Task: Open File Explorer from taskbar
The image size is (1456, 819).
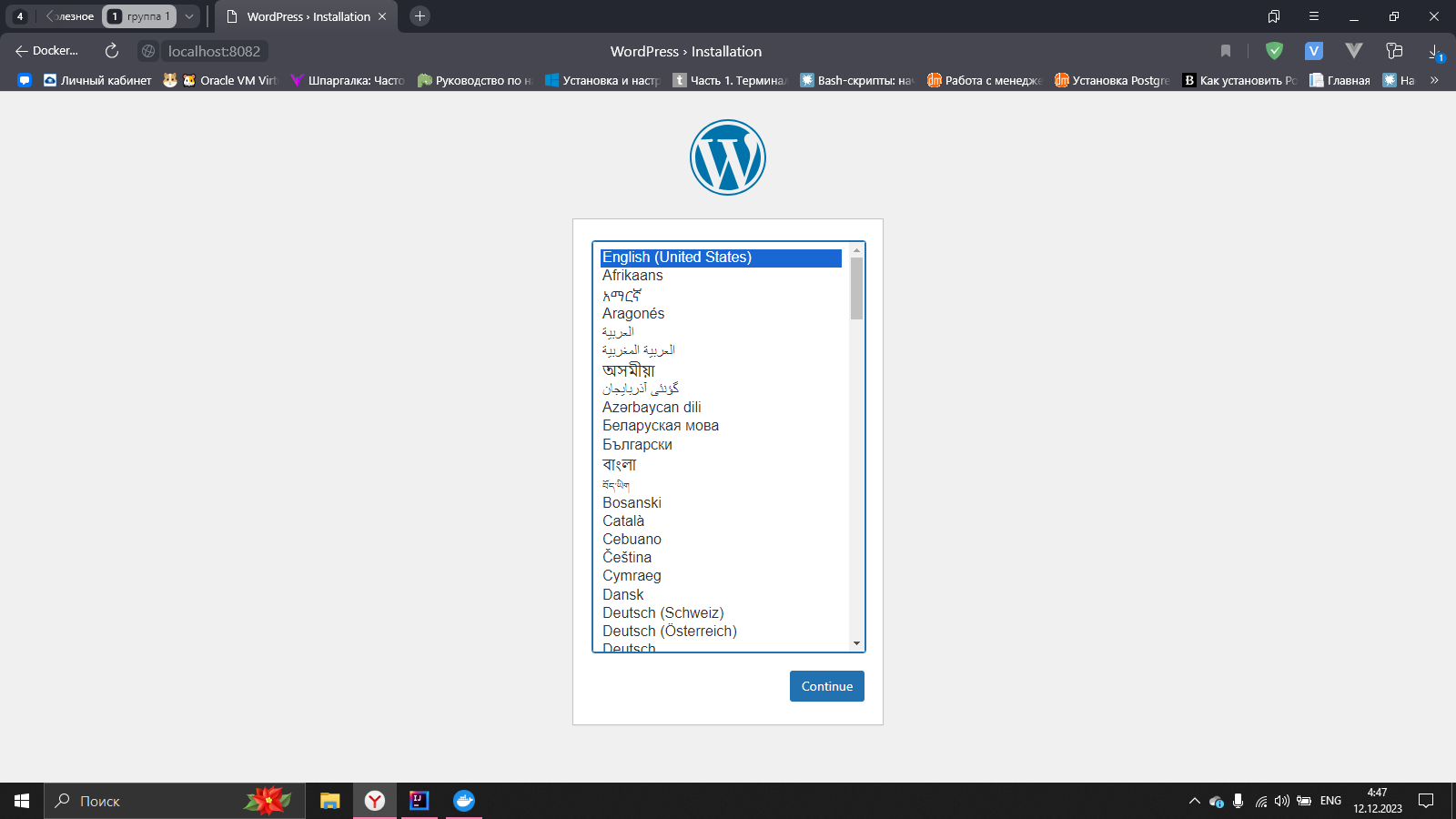Action: (x=329, y=801)
